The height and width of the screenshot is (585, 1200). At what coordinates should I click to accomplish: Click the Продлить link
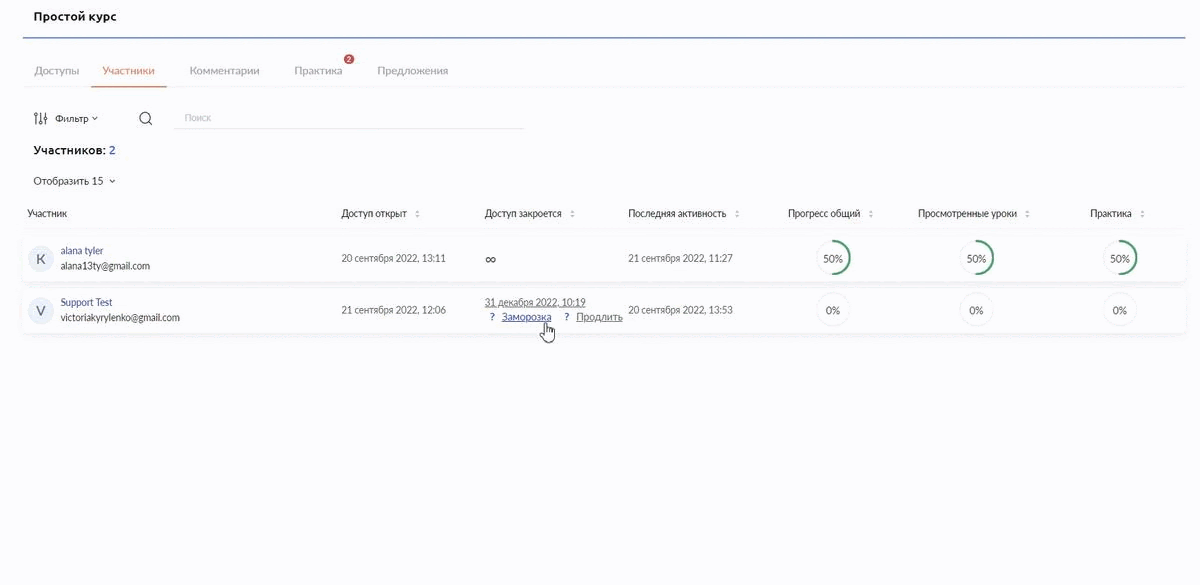click(x=599, y=317)
